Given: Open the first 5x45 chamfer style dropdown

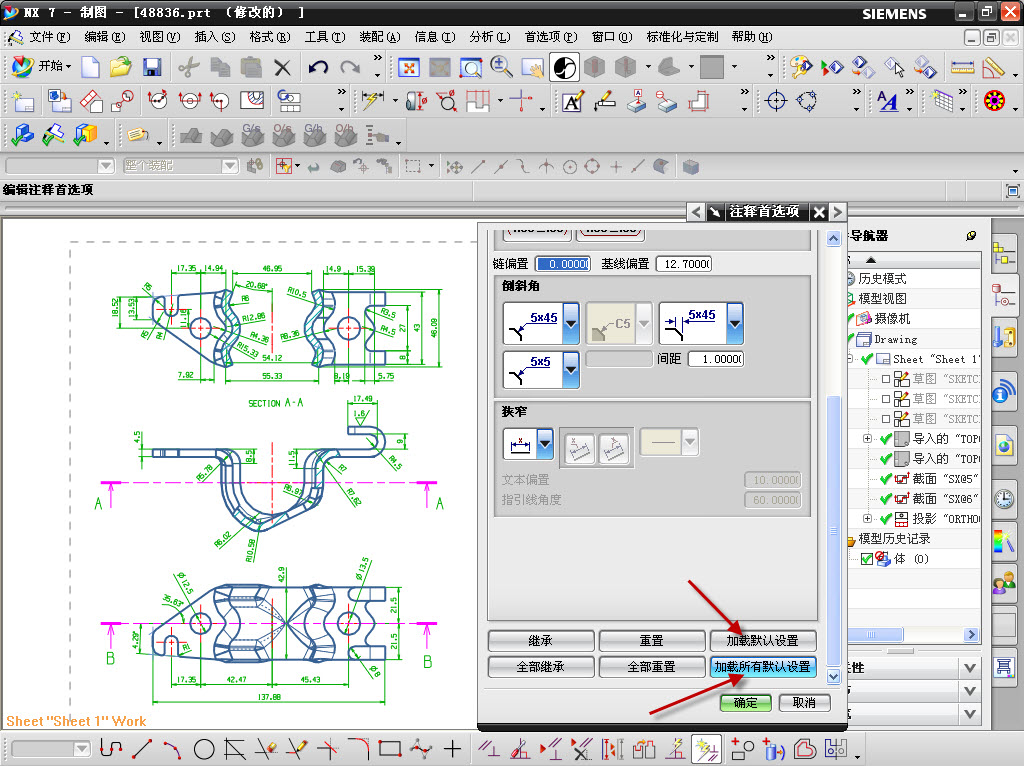Looking at the screenshot, I should coord(571,323).
